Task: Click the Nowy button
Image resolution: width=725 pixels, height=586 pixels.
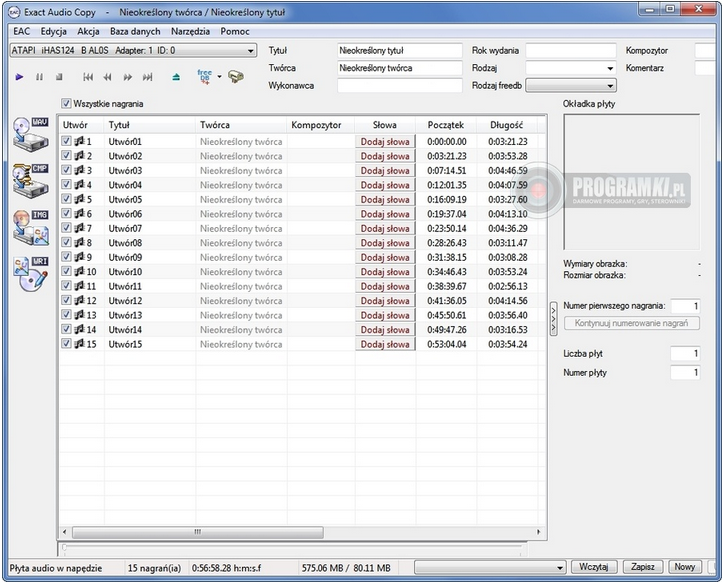Action: pos(685,567)
